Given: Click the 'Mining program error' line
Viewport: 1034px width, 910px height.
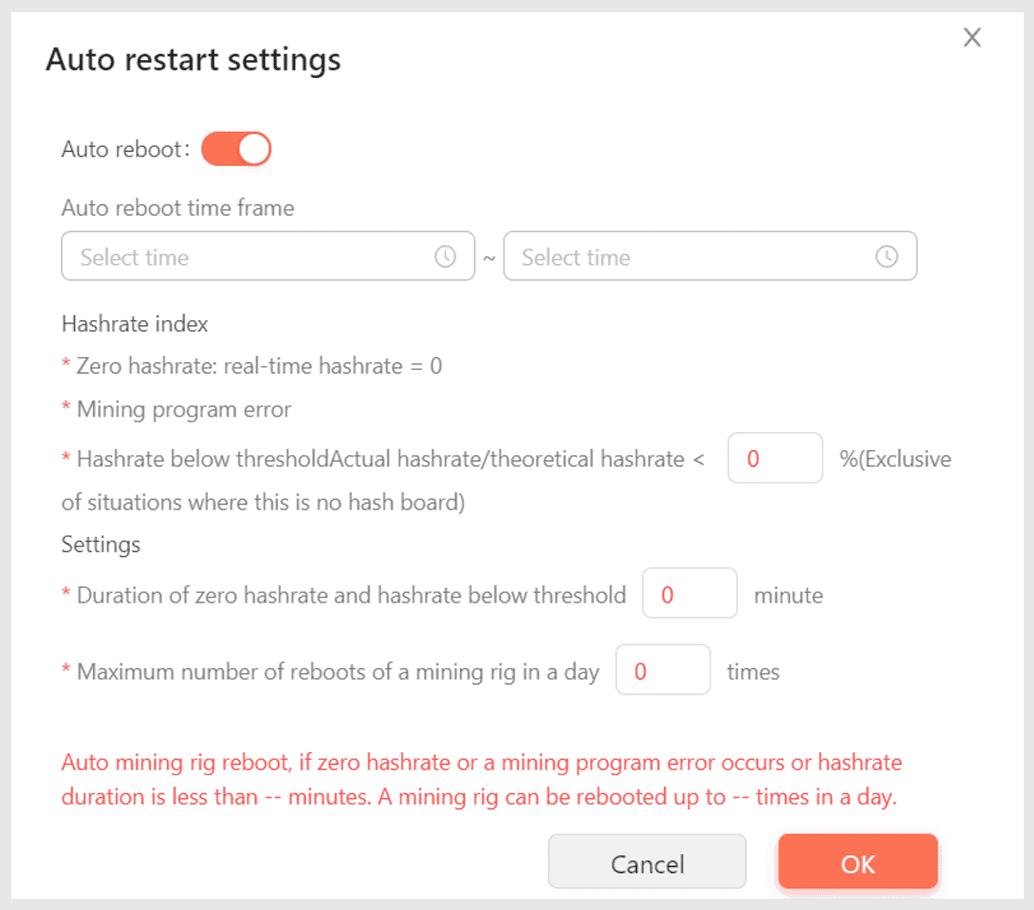Looking at the screenshot, I should tap(184, 409).
